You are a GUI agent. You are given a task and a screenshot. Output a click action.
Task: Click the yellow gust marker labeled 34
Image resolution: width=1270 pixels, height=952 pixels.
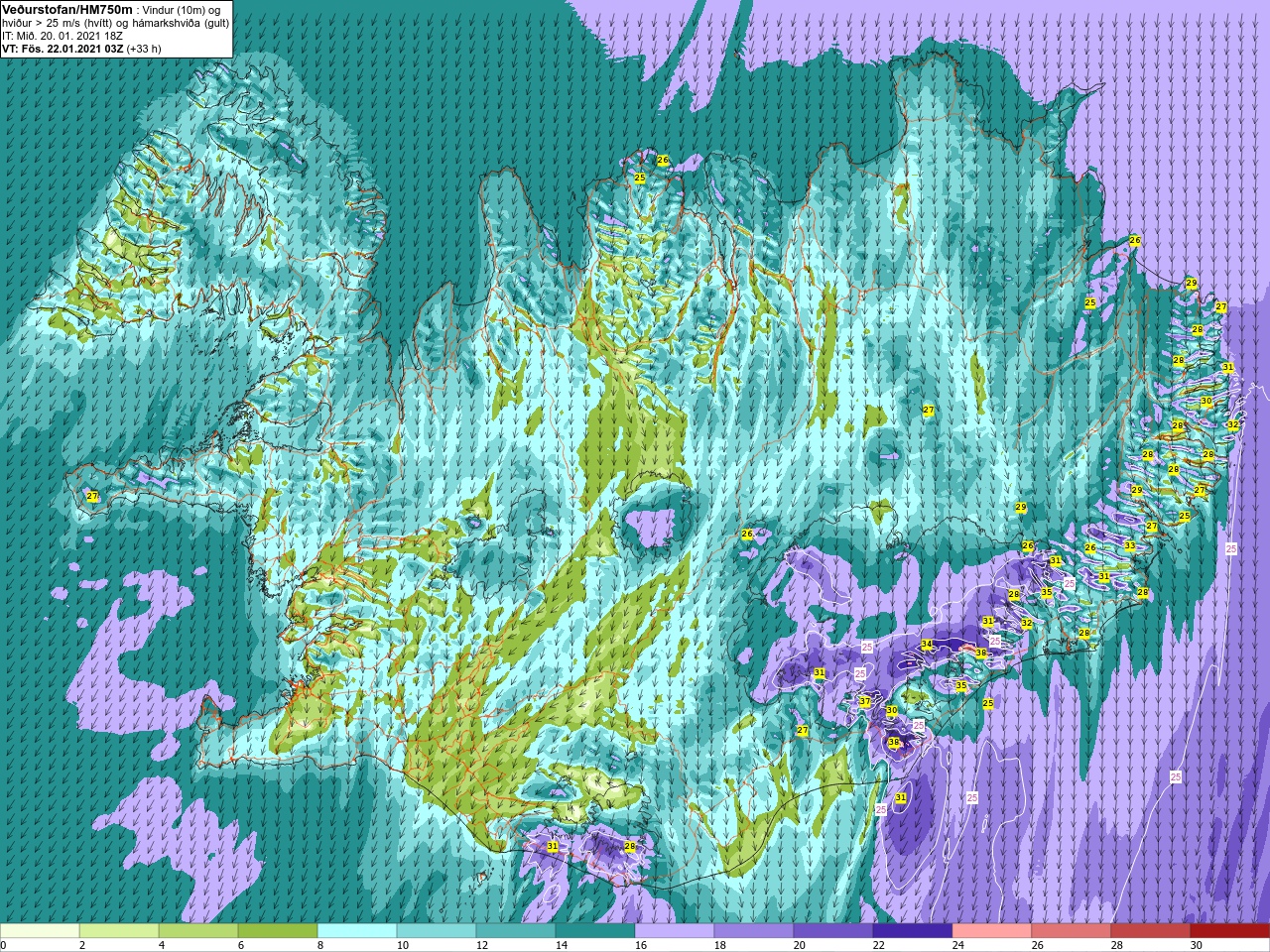point(927,644)
